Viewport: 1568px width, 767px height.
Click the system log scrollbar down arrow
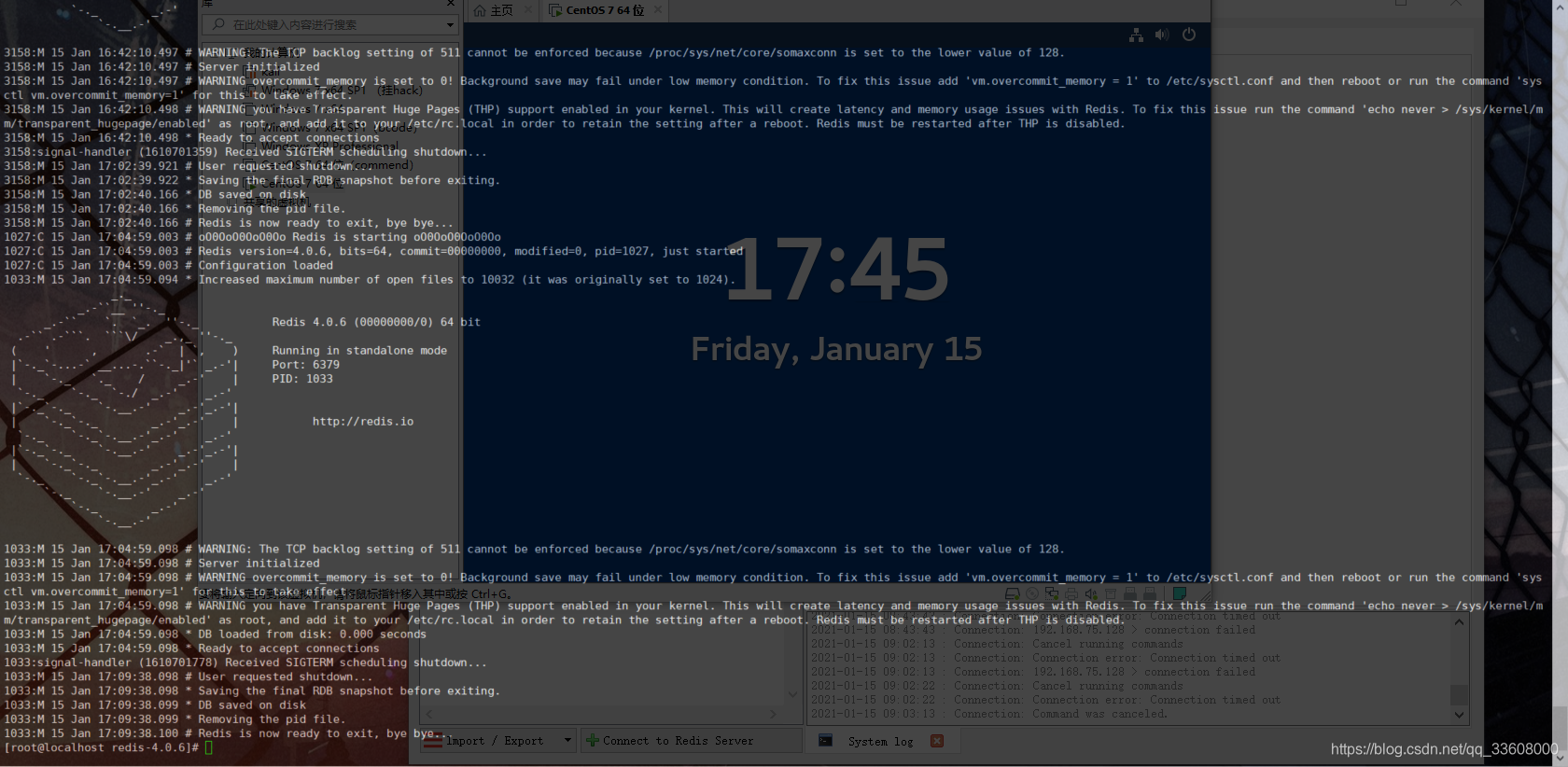[1459, 715]
